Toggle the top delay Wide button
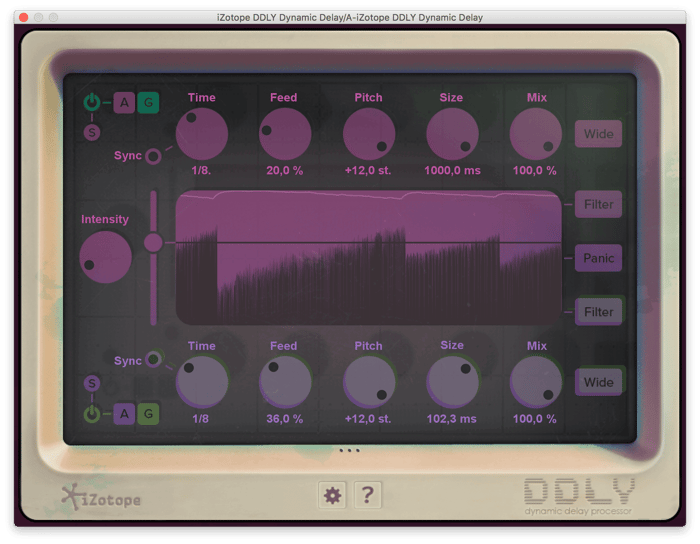The image size is (700, 544). click(598, 134)
